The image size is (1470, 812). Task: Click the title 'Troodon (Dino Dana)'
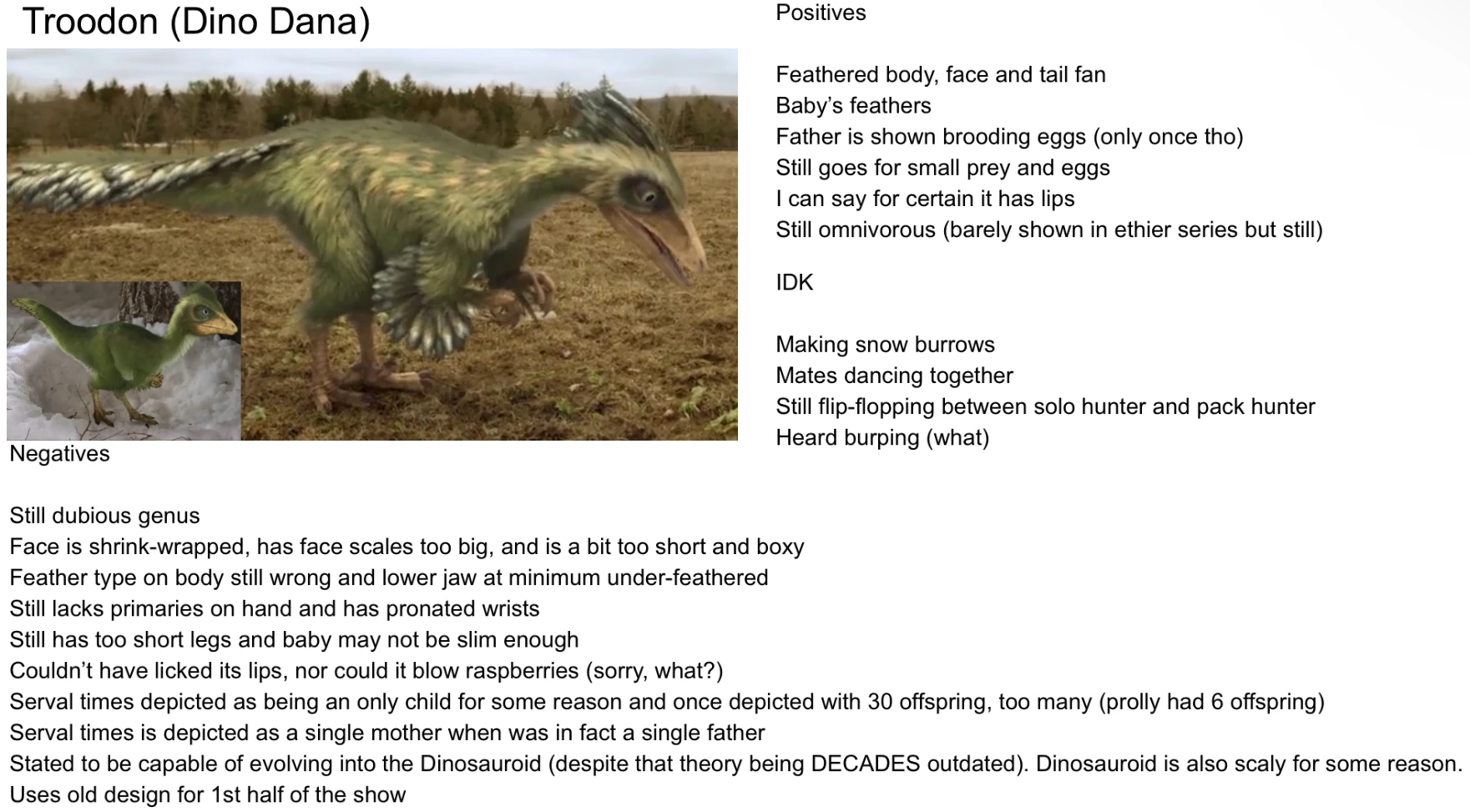[196, 22]
